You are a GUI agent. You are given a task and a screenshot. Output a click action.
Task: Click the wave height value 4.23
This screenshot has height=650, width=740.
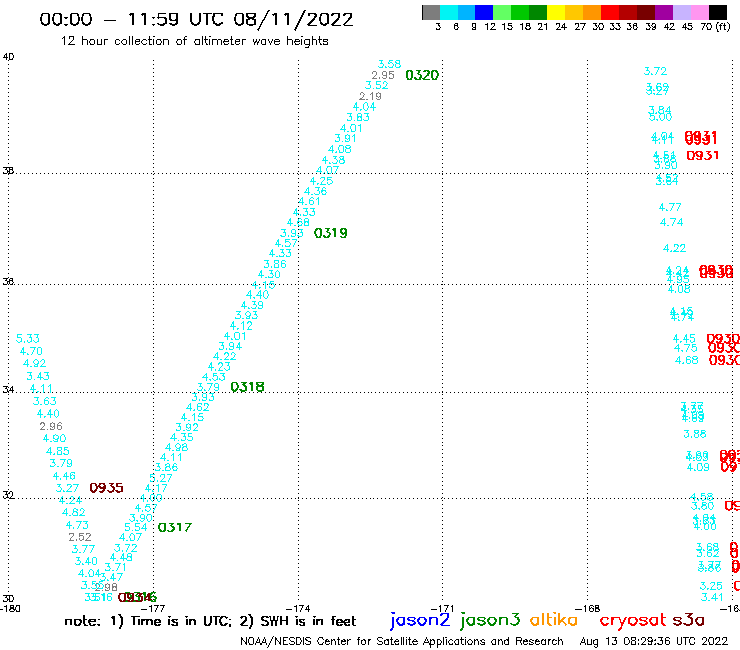219,366
